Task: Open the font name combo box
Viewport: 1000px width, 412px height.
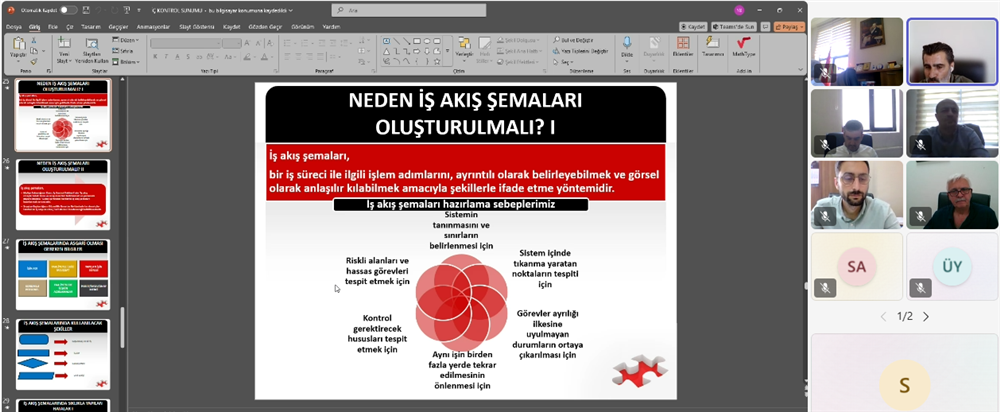Action: point(186,43)
